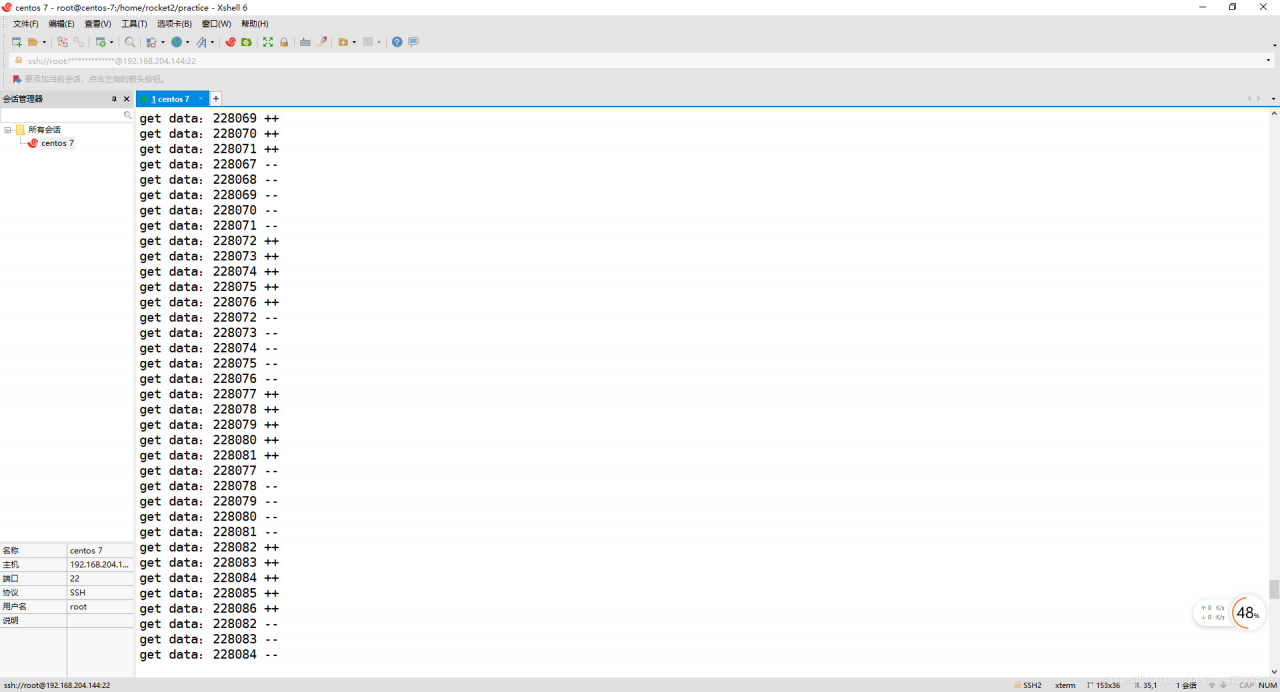The image size is (1280, 692).
Task: Select centos 7 session in tree
Action: (x=57, y=143)
